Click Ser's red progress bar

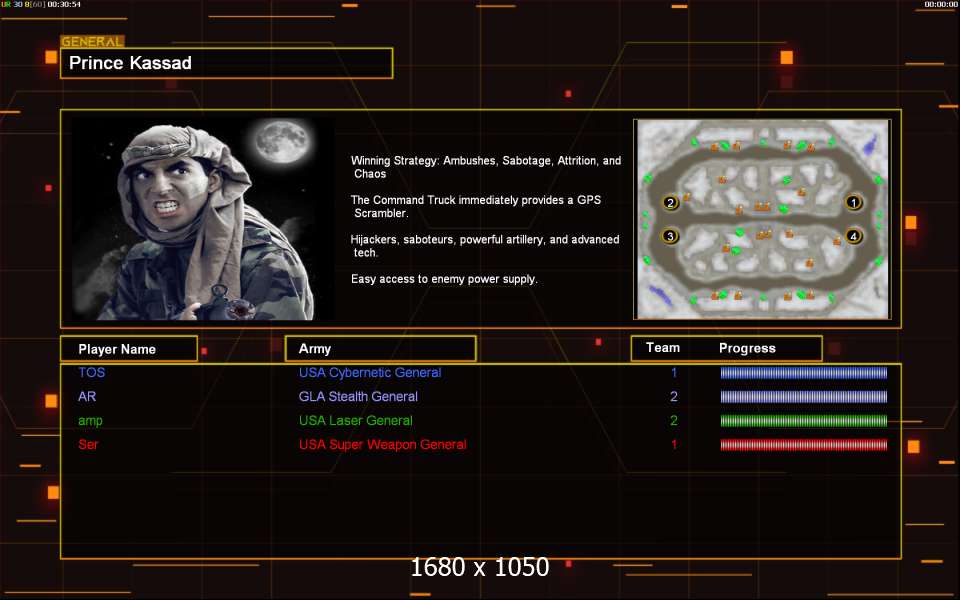pyautogui.click(x=804, y=445)
